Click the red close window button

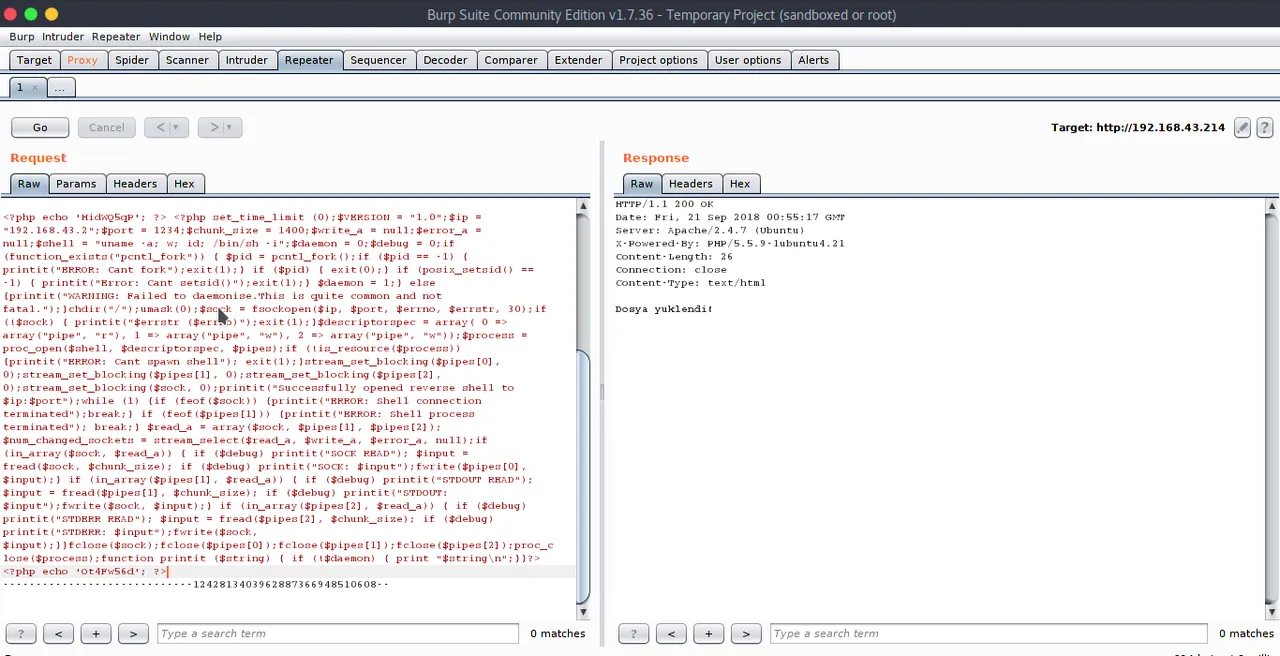click(11, 14)
